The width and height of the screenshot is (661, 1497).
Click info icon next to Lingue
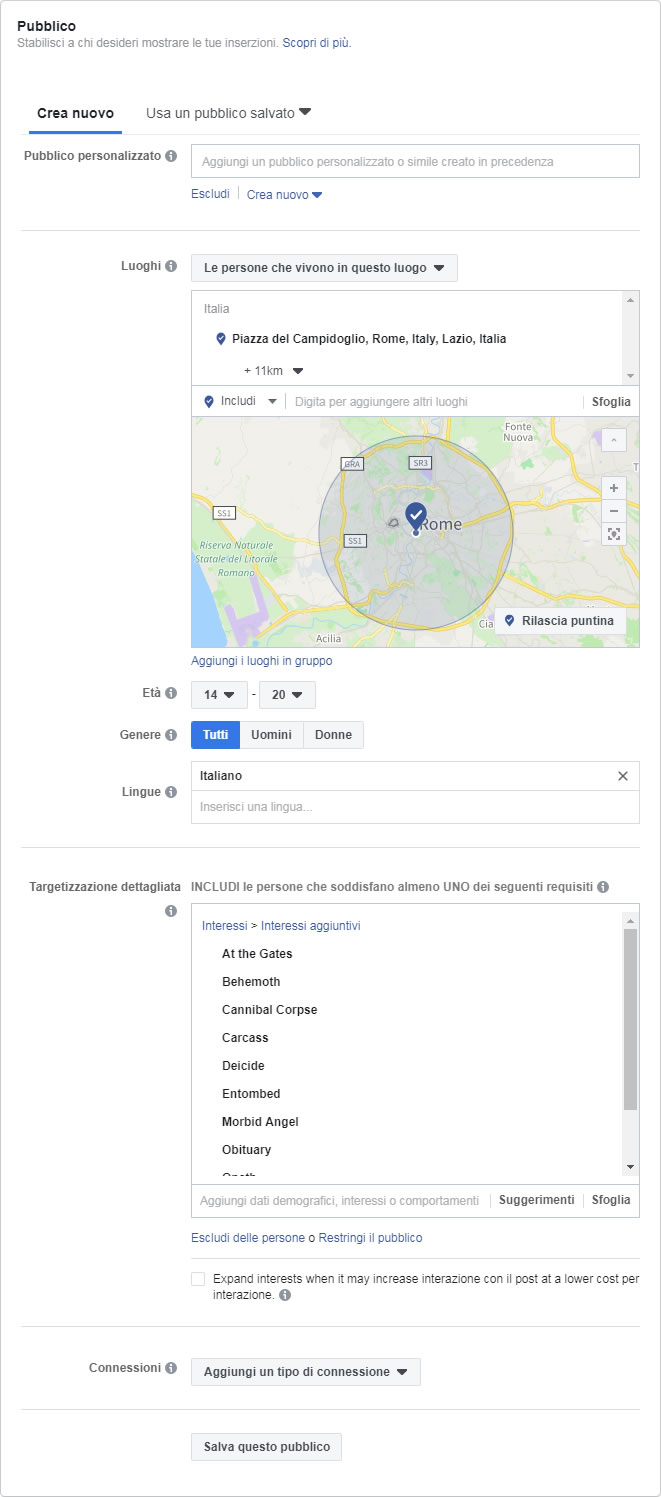tap(171, 792)
